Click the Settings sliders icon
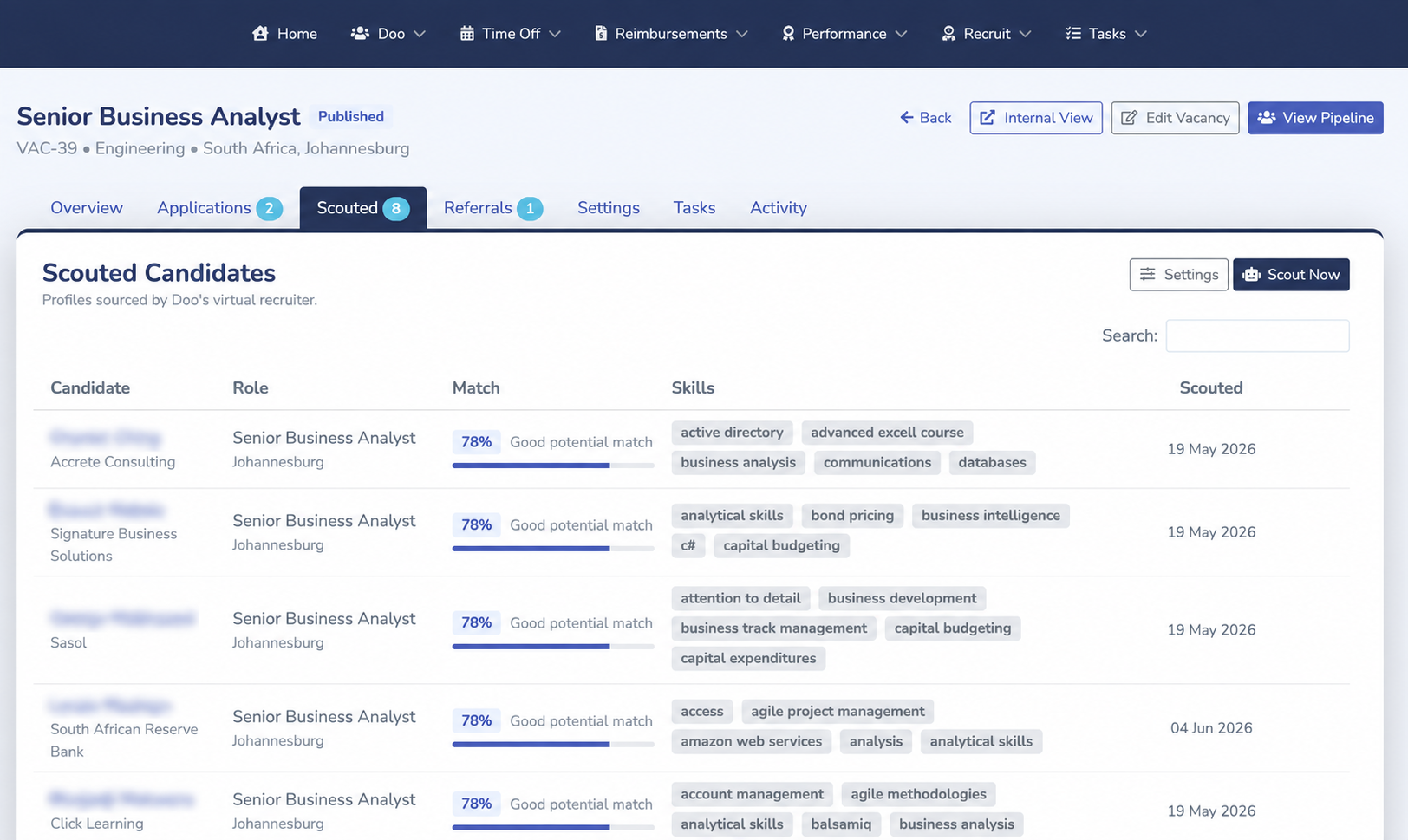The width and height of the screenshot is (1408, 840). point(1148,274)
